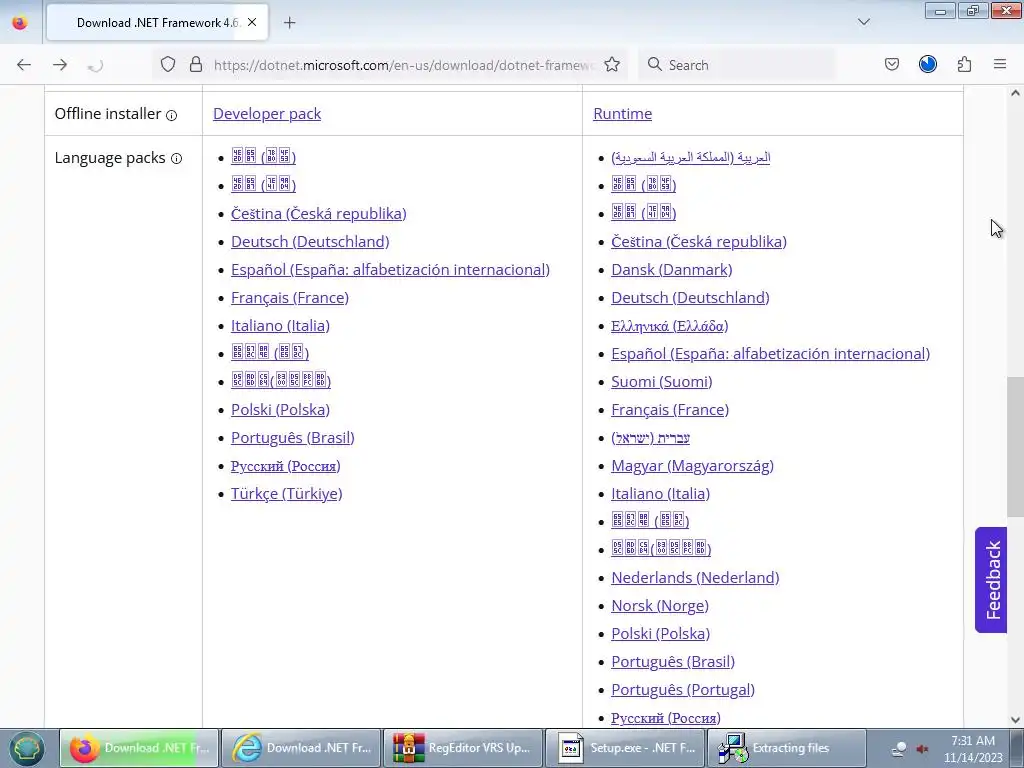
Task: Download Runtime Polski (Polska) pack
Action: [x=660, y=634]
